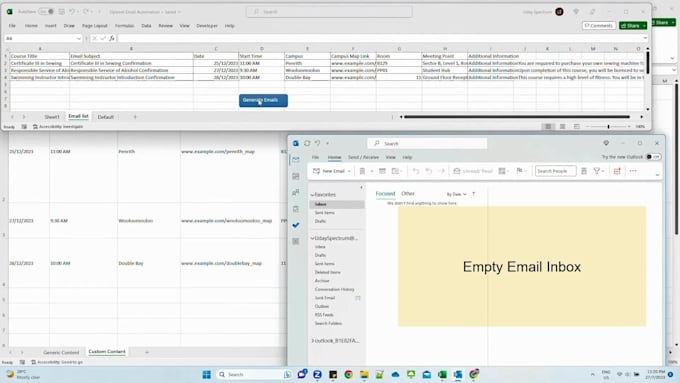Click the Outlook Search box

(427, 144)
